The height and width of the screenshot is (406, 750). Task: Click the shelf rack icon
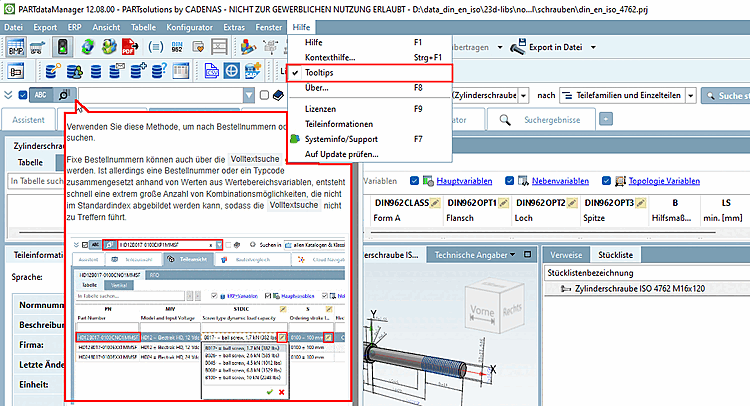220,47
